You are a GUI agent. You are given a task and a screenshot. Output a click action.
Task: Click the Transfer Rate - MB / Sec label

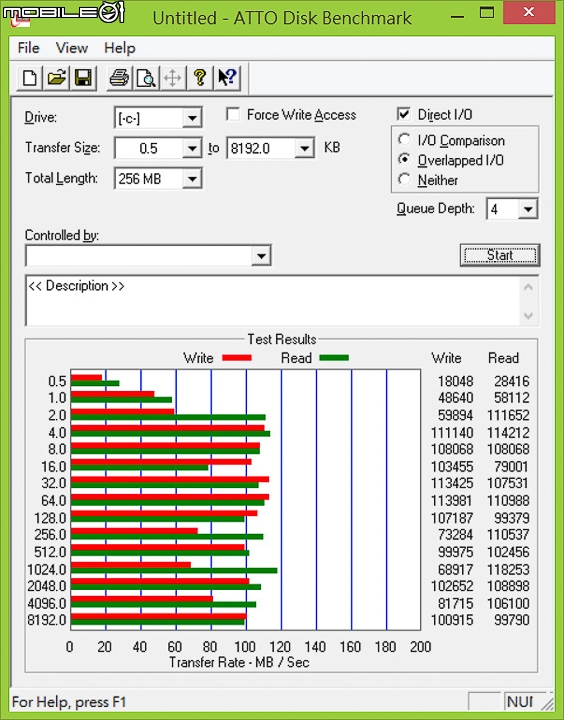coord(239,662)
